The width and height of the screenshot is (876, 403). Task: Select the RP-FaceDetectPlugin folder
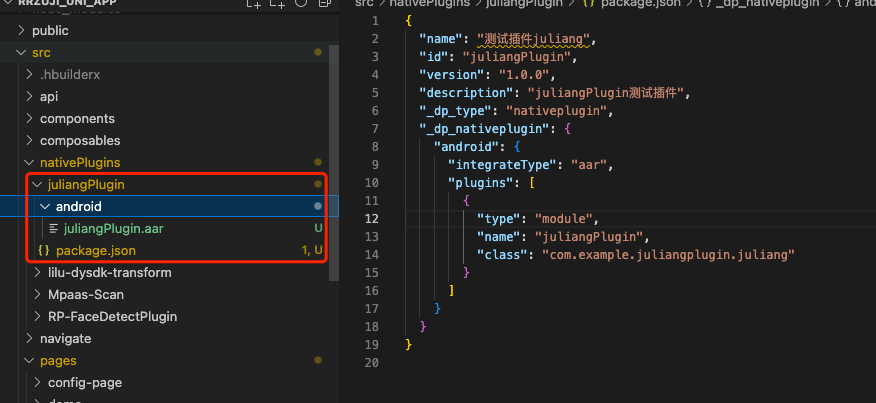pos(112,316)
